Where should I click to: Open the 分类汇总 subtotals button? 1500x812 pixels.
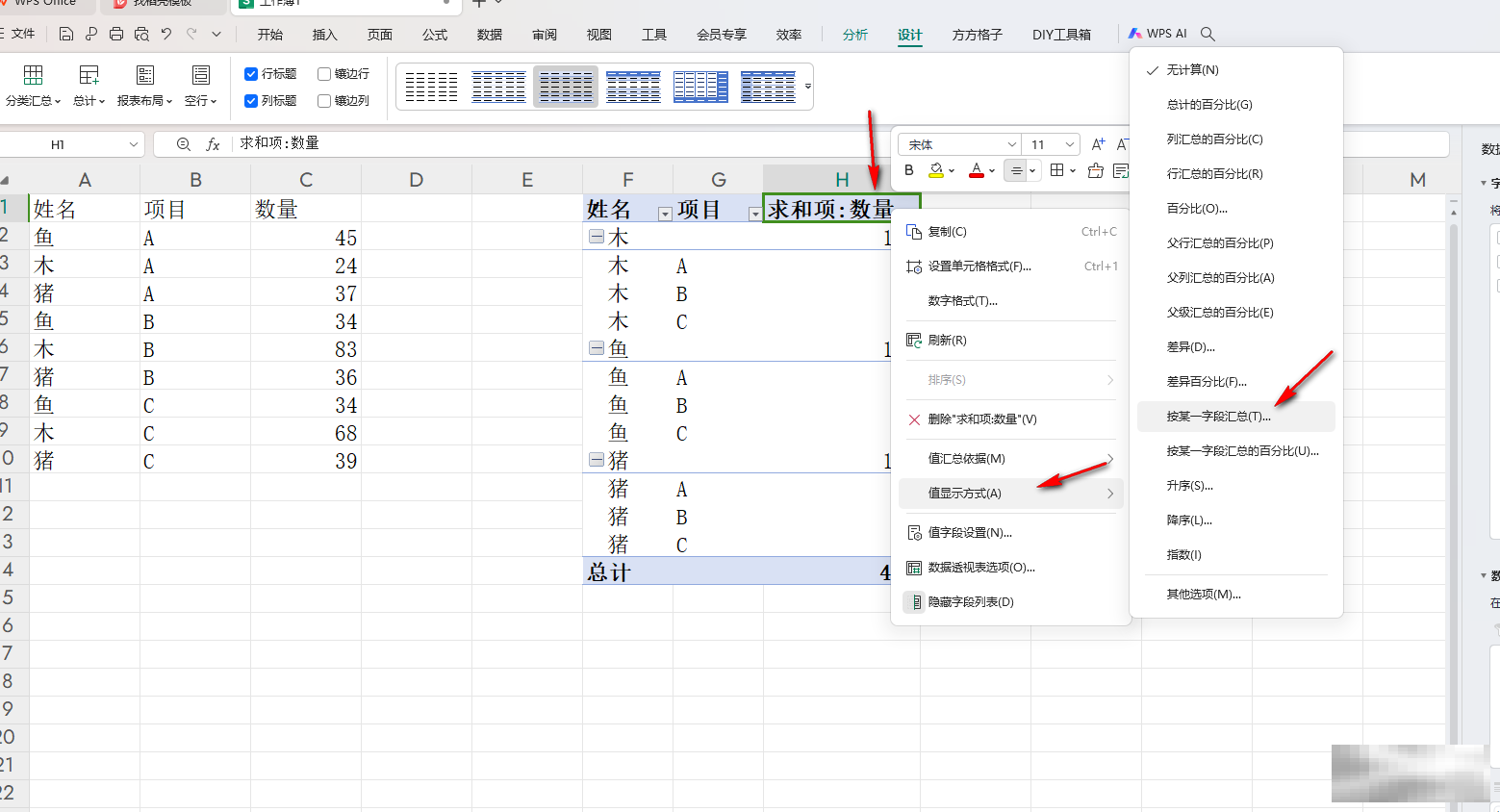(x=33, y=86)
